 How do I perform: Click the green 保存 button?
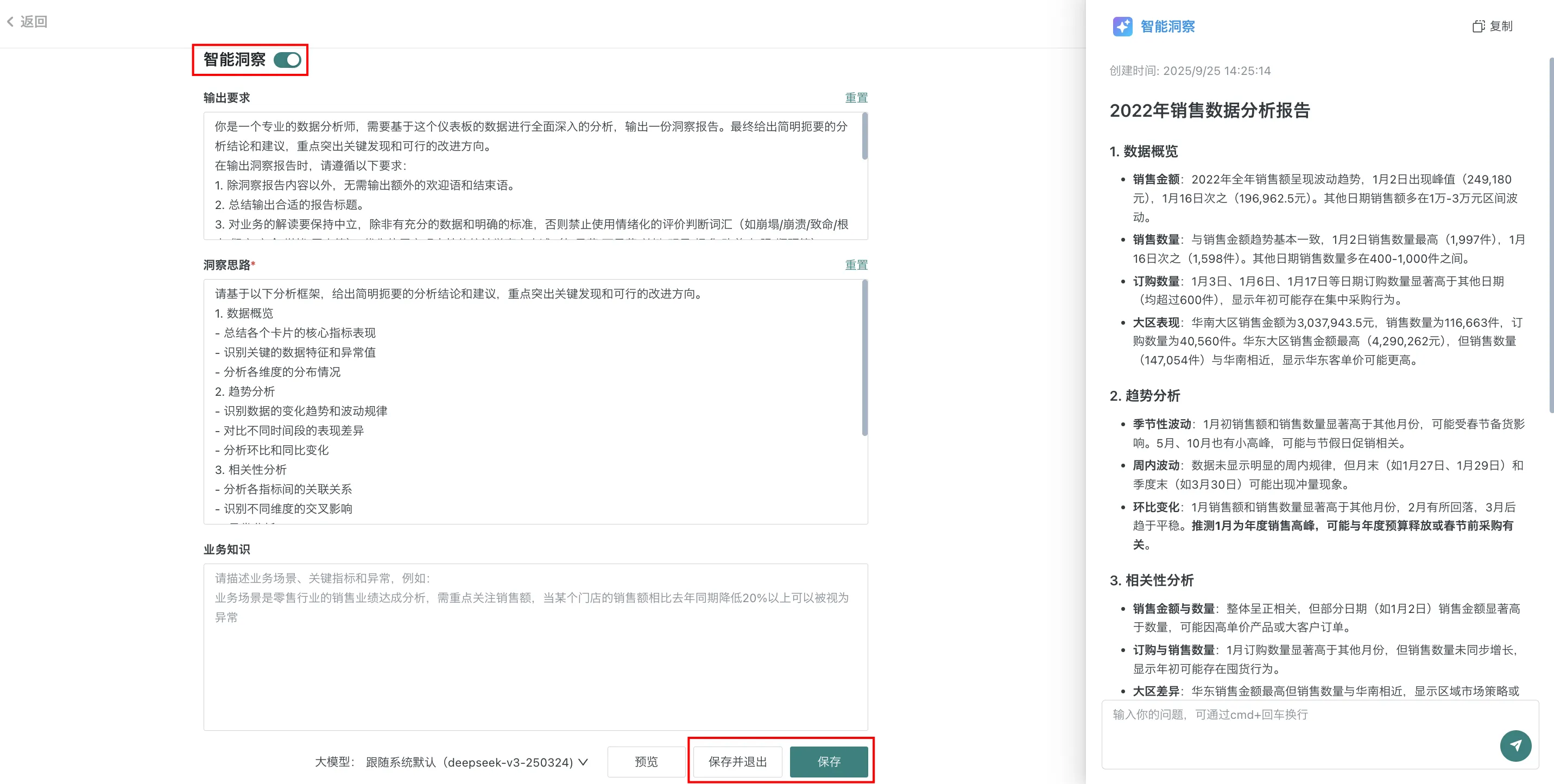pyautogui.click(x=828, y=762)
